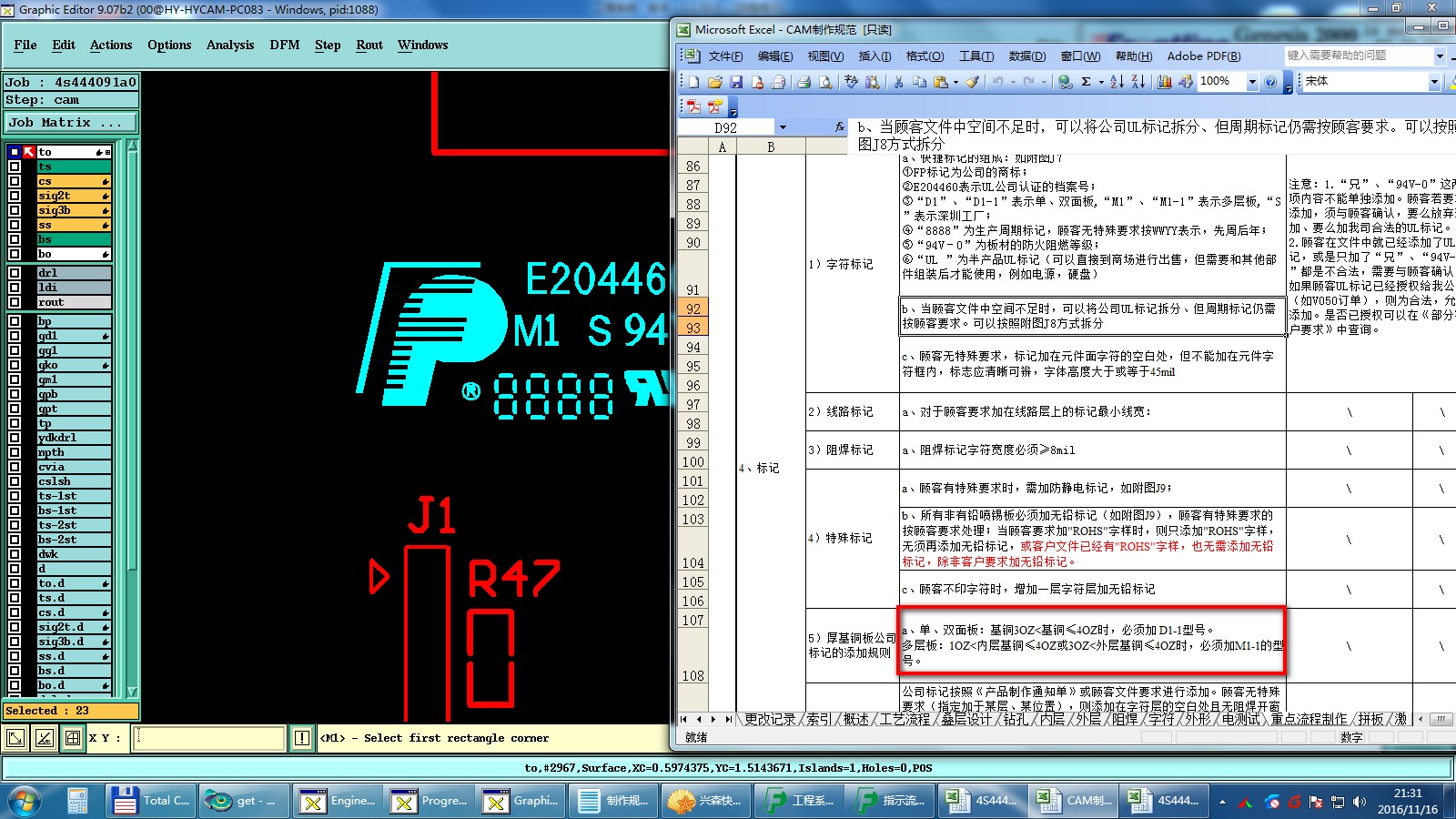This screenshot has height=819, width=1456.
Task: Click the grid snap icon beside X Y
Action: [73, 738]
